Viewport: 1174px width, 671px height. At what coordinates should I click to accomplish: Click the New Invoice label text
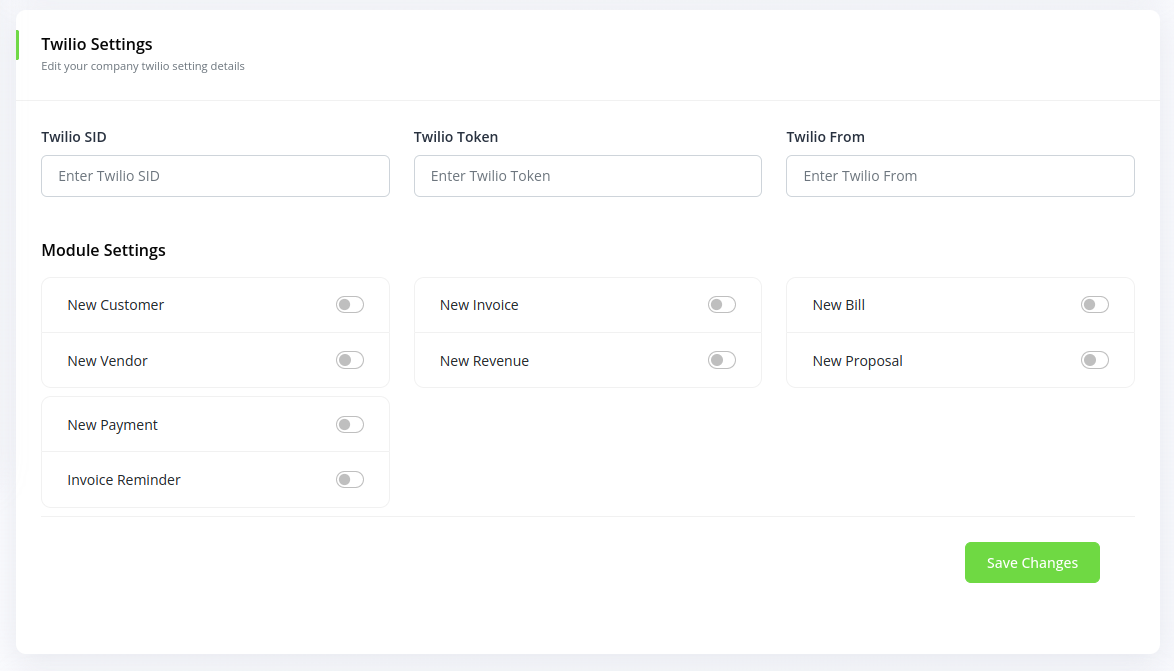tap(479, 305)
